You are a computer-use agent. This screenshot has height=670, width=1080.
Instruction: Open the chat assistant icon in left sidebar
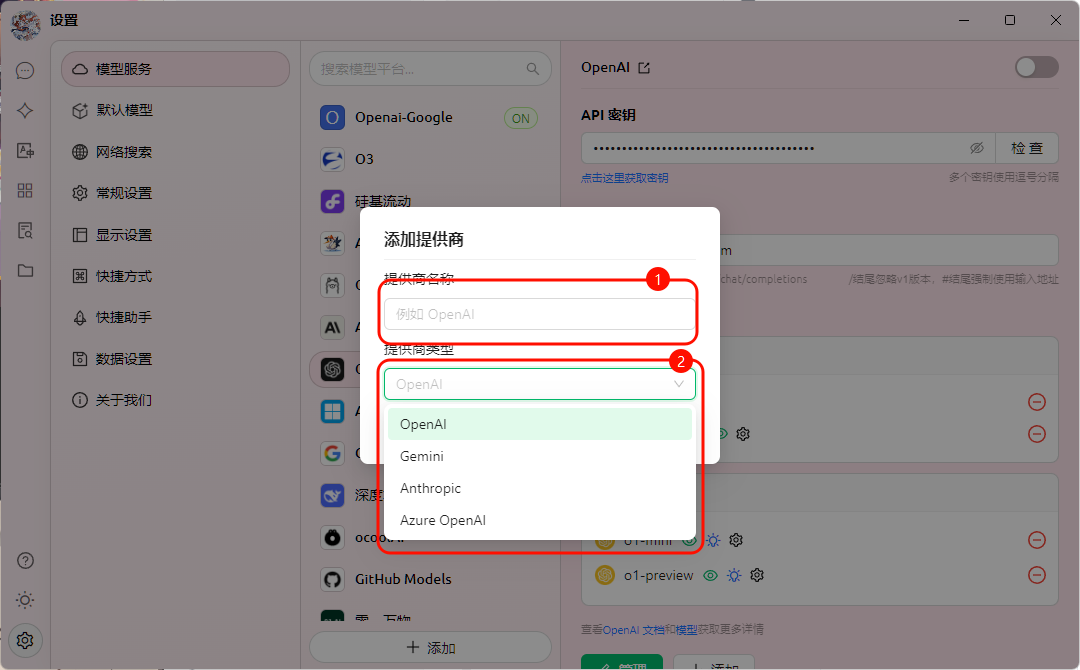pyautogui.click(x=26, y=71)
